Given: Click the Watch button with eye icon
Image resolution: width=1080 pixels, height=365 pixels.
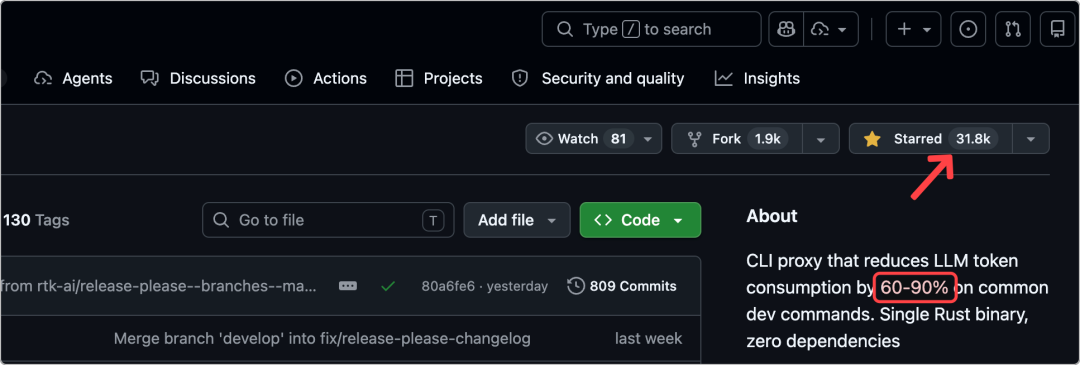Looking at the screenshot, I should pos(594,138).
